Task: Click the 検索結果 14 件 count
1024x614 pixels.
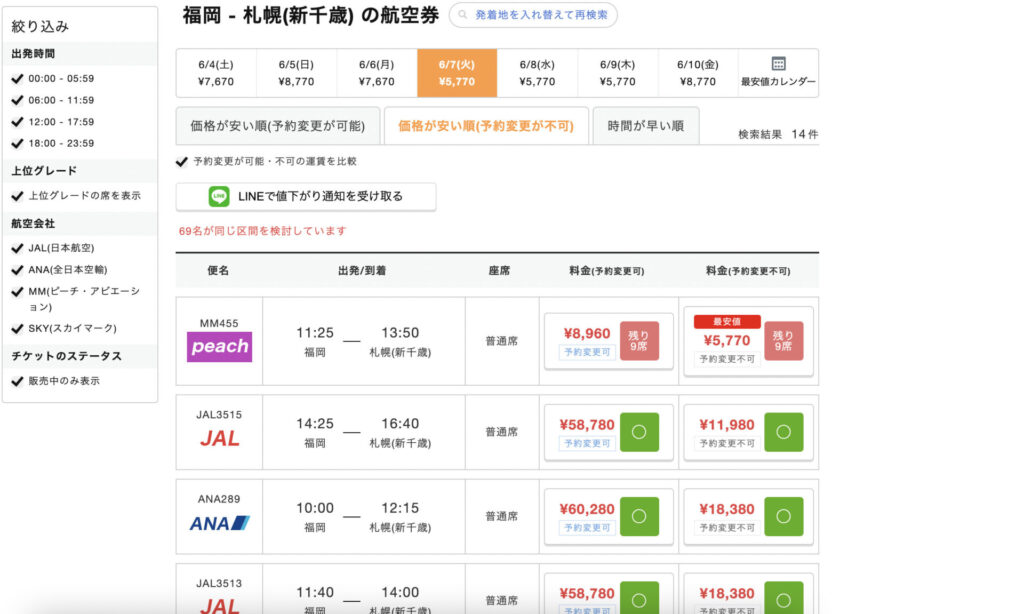Action: (778, 134)
